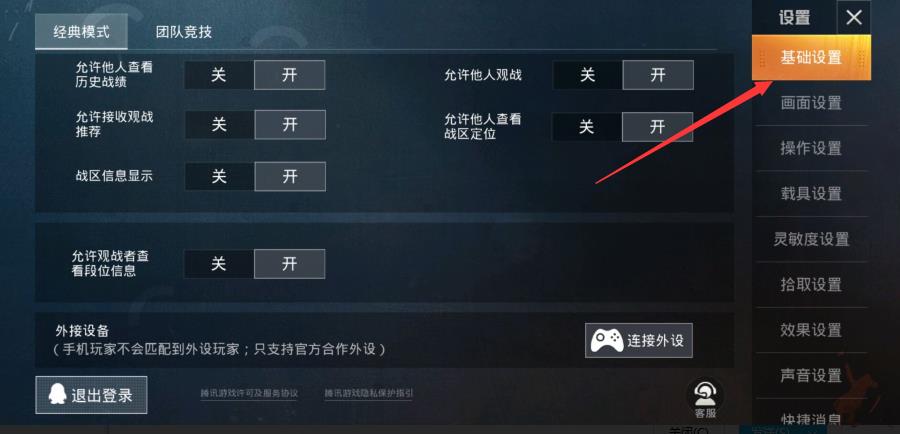Close the settings panel with X

pos(854,18)
